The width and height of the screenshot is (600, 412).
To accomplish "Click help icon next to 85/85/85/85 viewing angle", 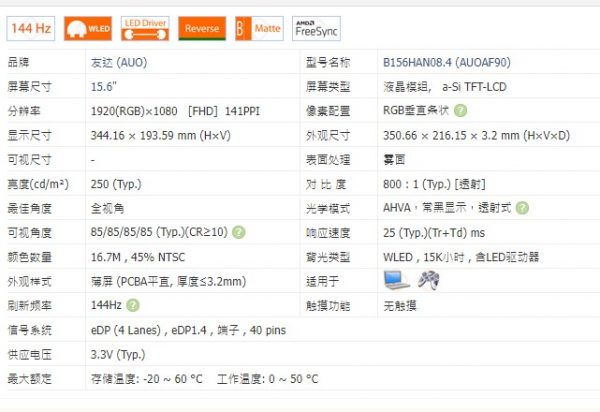I will [239, 232].
